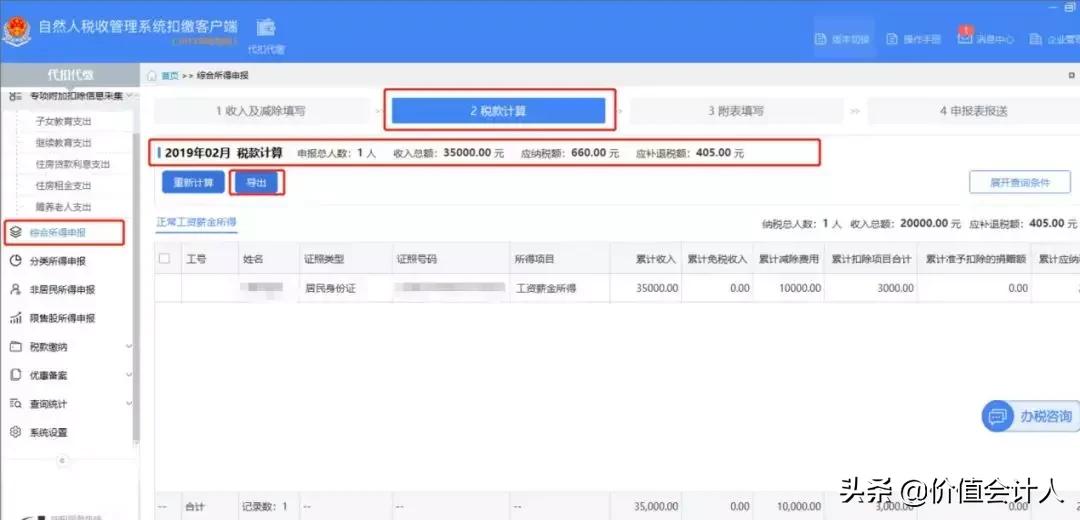This screenshot has height=520, width=1080.
Task: Go to step 1 收入及减除填写
Action: coord(261,111)
